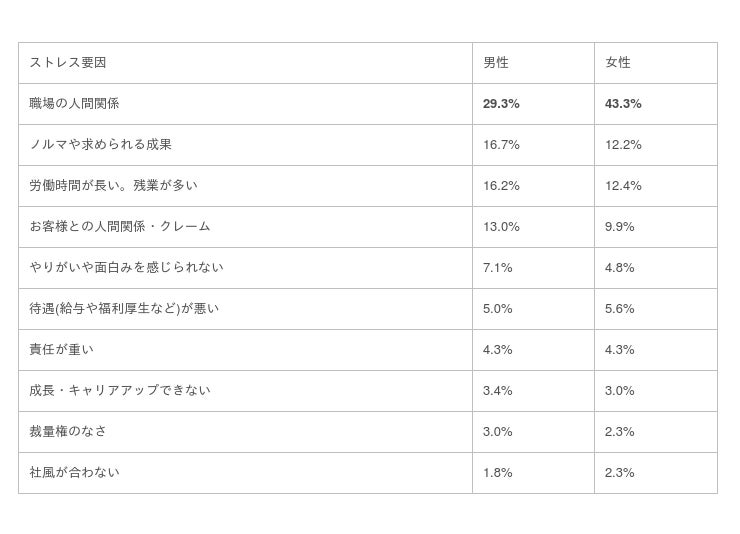Click the 16.7% male value
This screenshot has height=534, width=740.
501,145
